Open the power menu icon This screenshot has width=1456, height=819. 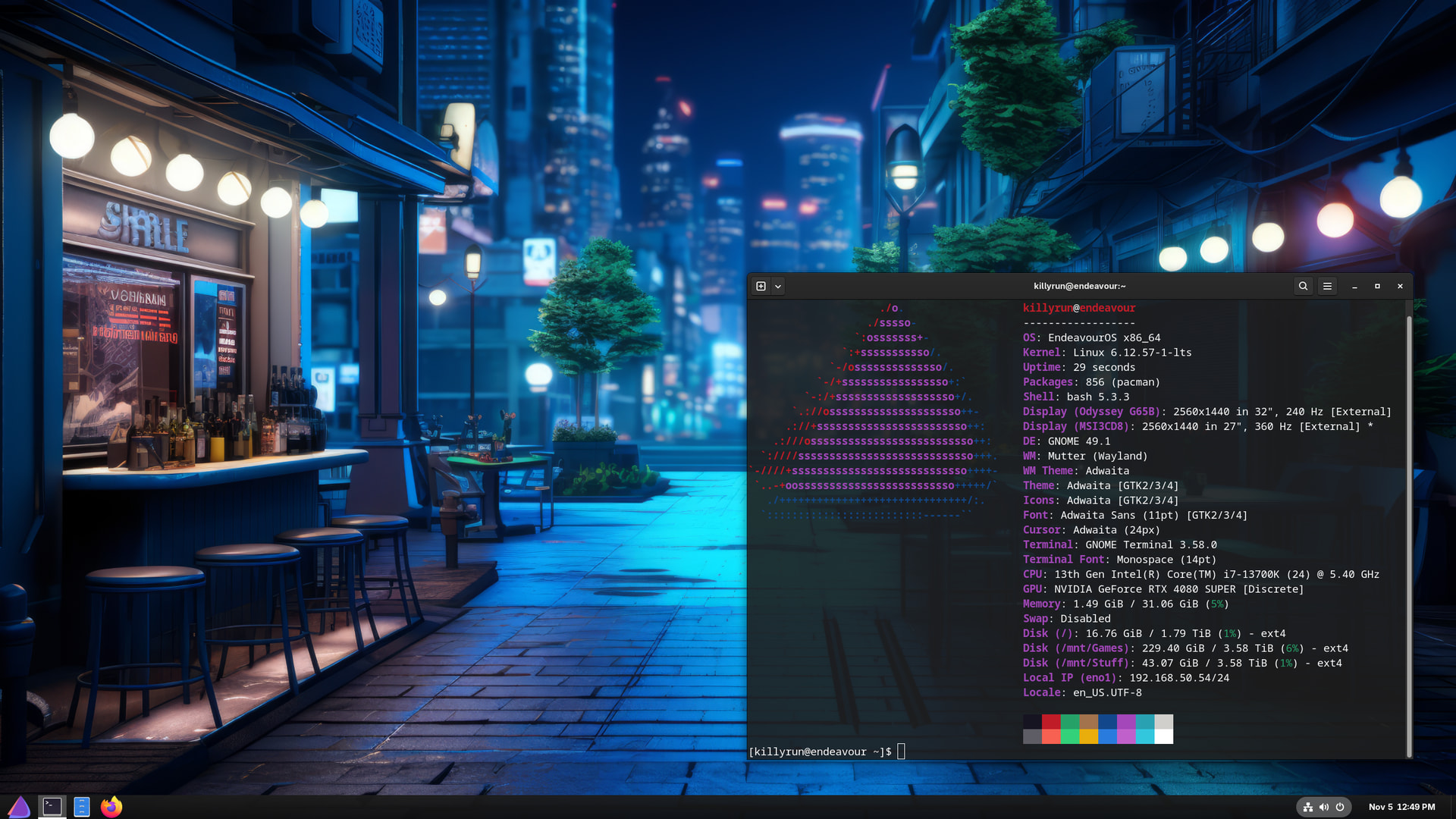(x=1340, y=807)
